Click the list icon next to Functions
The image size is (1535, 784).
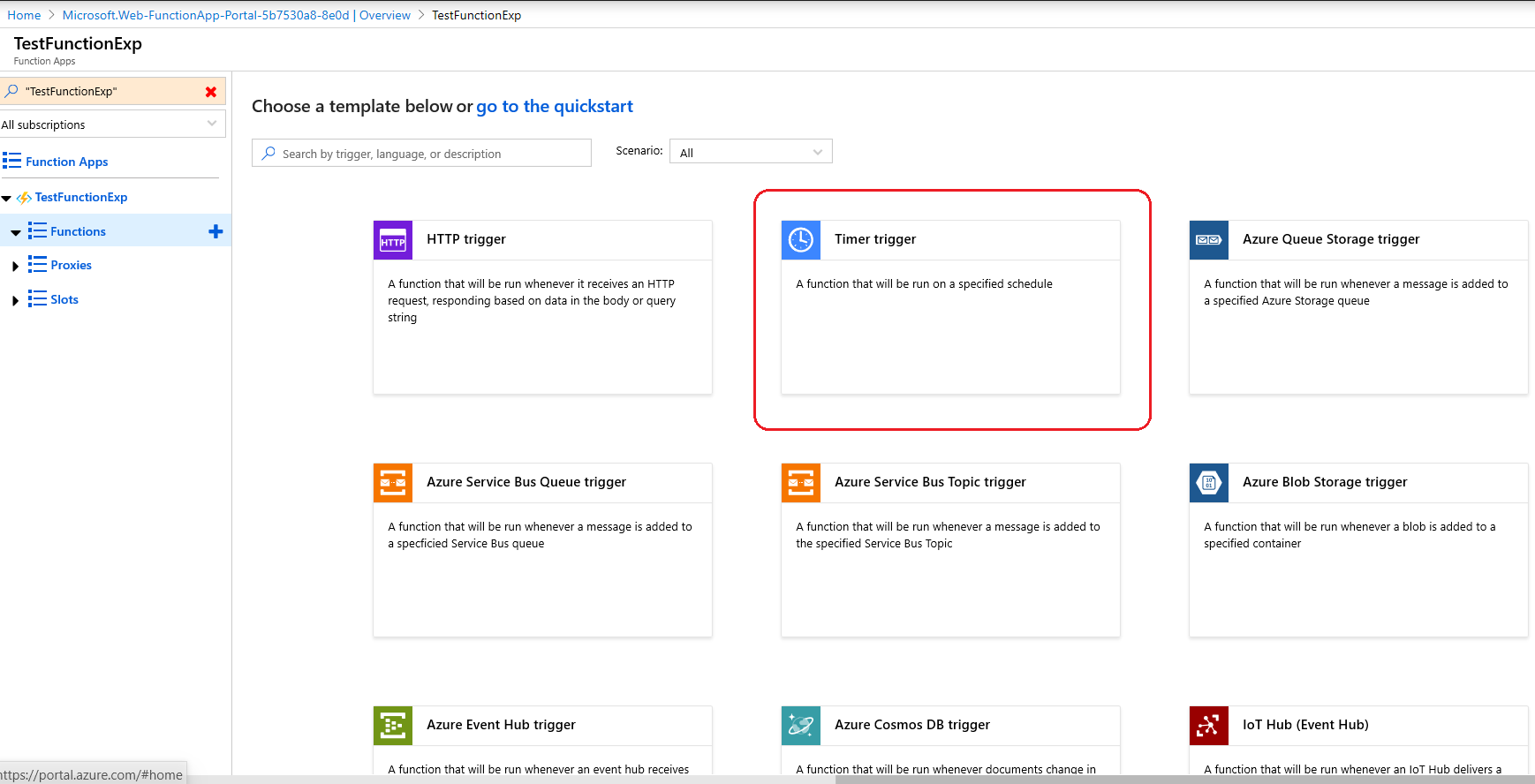coord(37,230)
